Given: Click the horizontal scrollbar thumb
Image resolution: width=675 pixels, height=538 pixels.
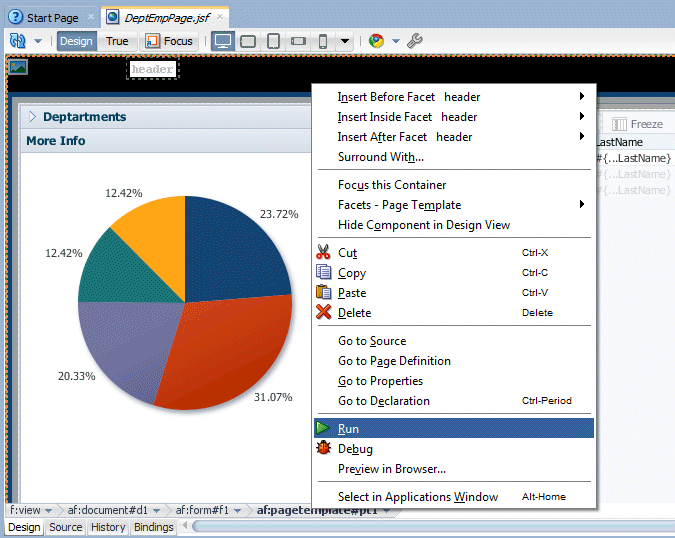Looking at the screenshot, I should (433, 526).
